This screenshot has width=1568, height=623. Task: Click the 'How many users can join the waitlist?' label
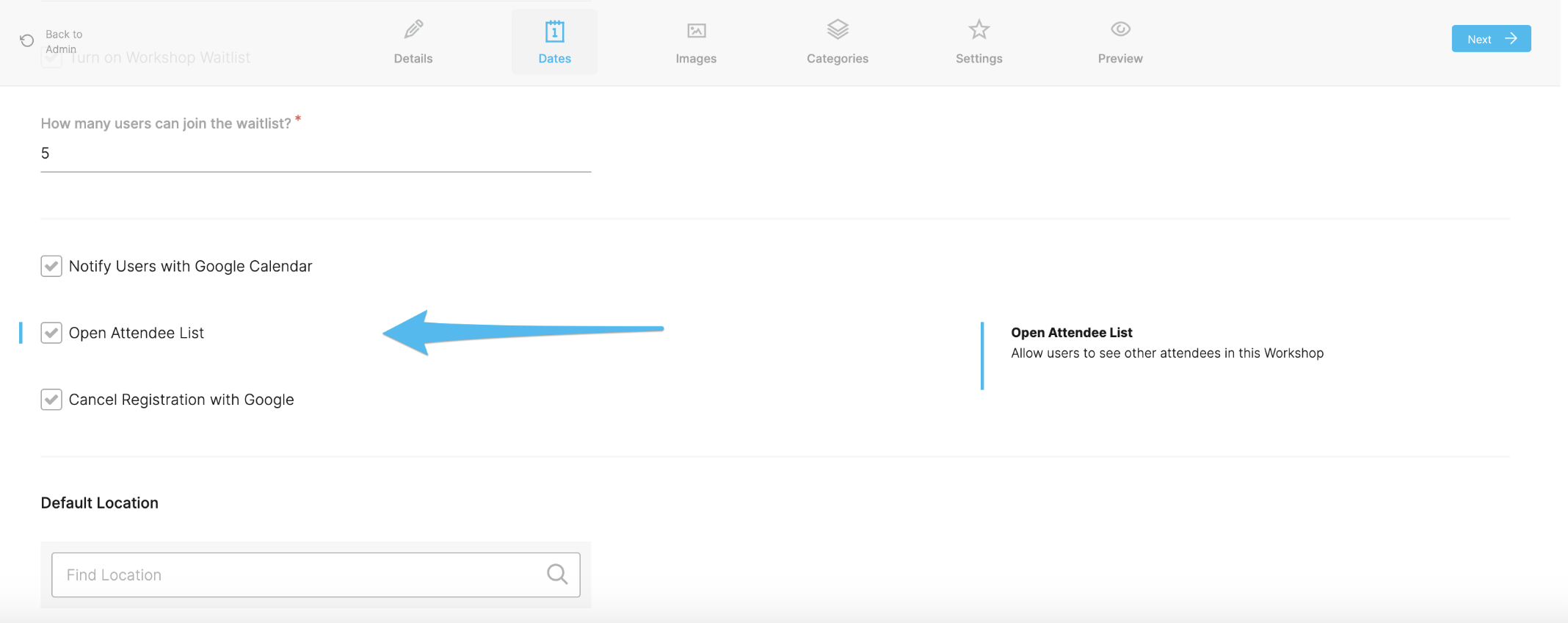pos(166,123)
